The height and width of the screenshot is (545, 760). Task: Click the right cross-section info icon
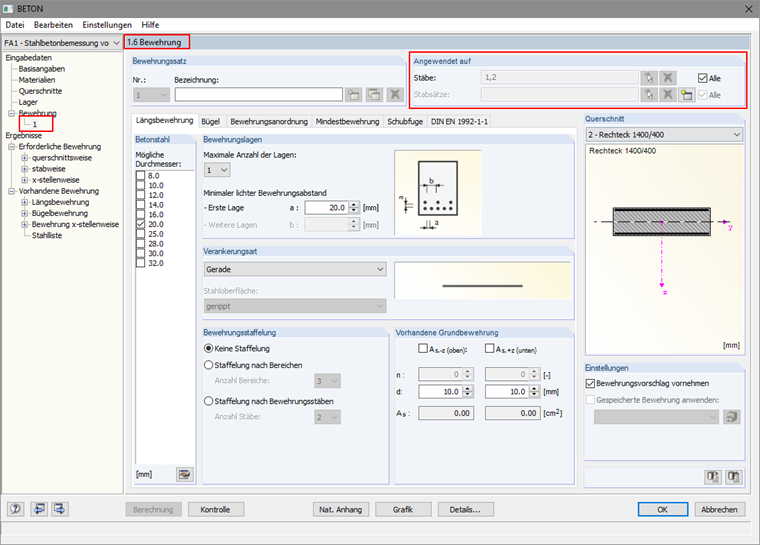point(734,477)
